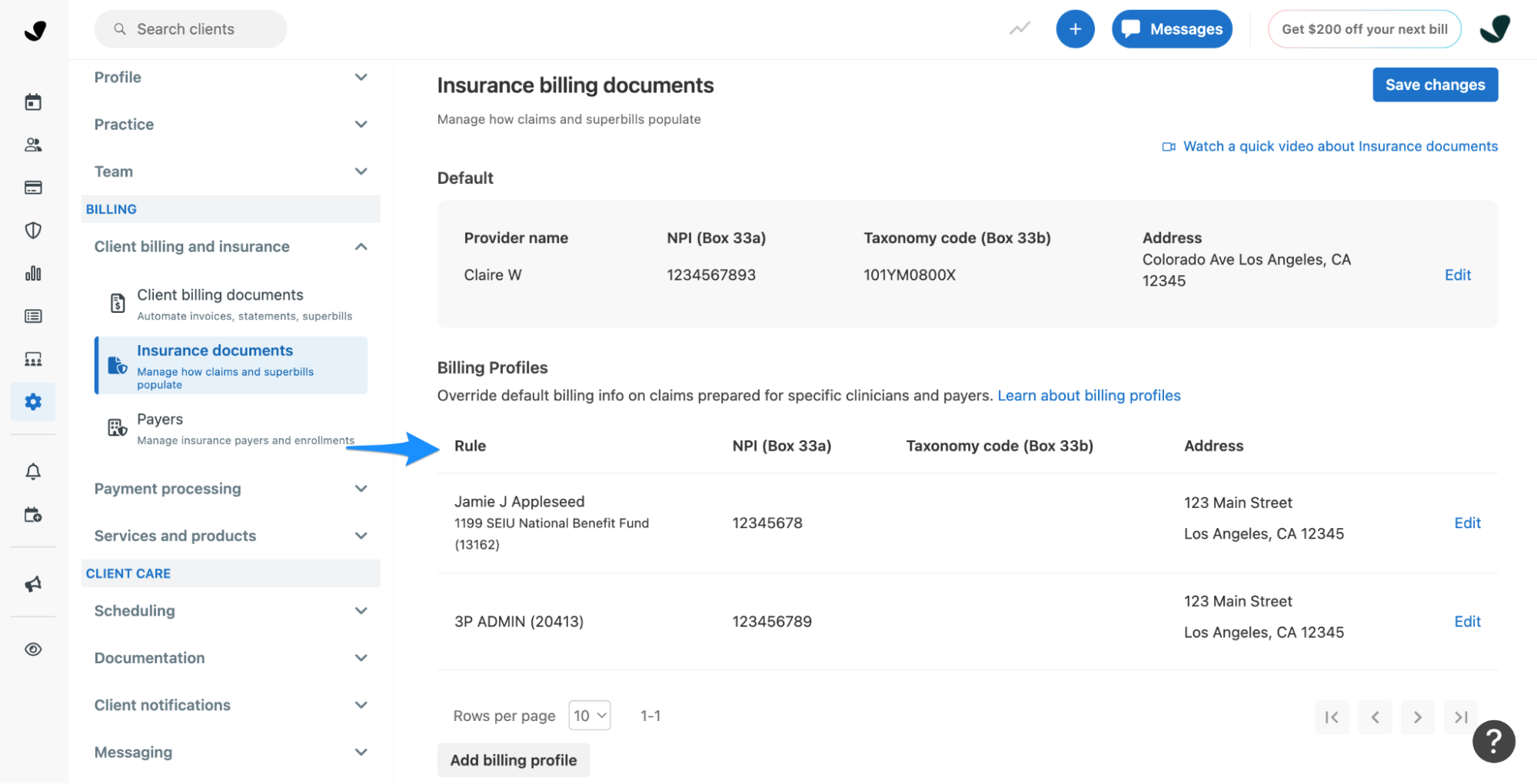This screenshot has height=784, width=1537.
Task: Click the trend line activity icon
Action: pyautogui.click(x=1020, y=29)
